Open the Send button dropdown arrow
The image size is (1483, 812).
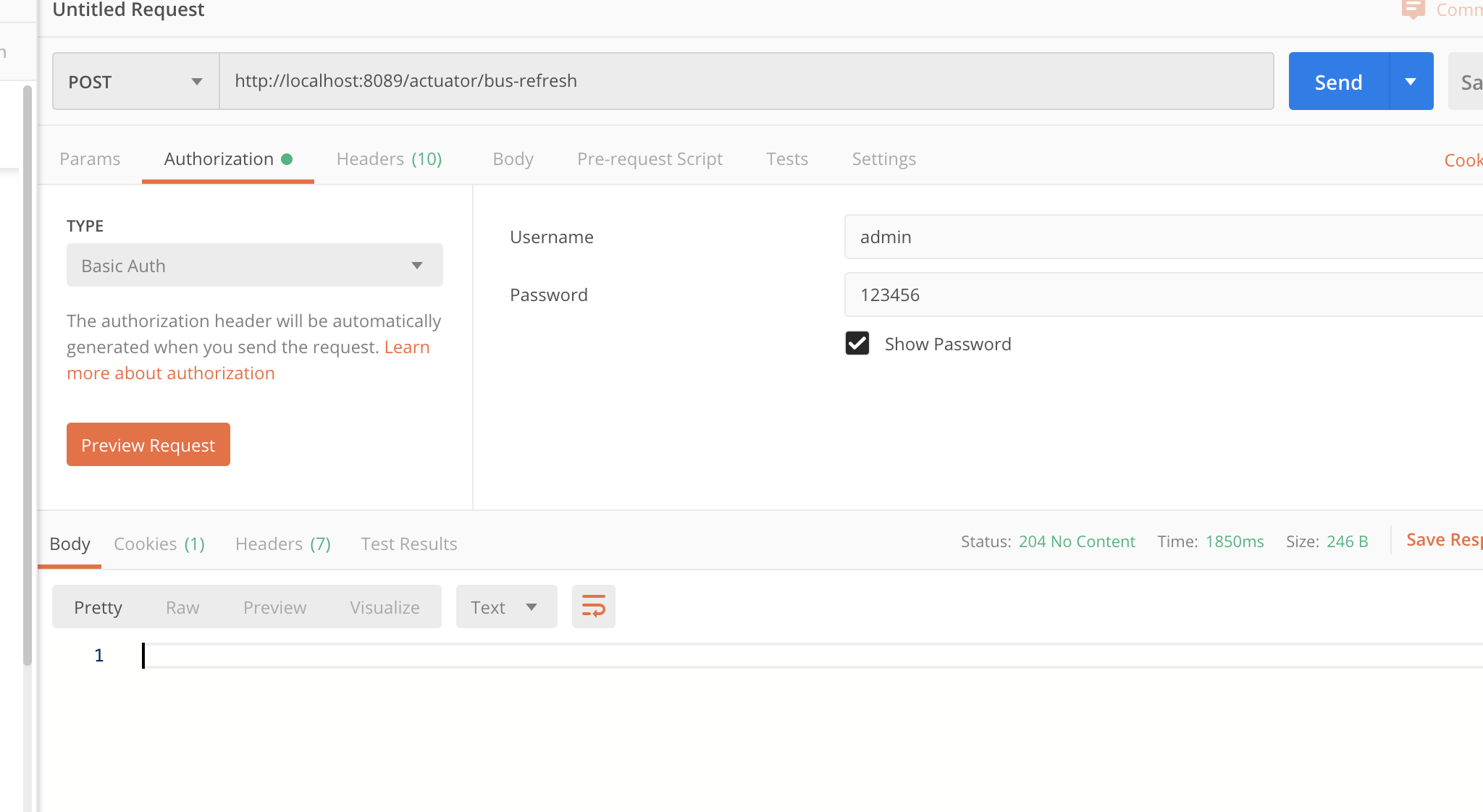click(1411, 81)
